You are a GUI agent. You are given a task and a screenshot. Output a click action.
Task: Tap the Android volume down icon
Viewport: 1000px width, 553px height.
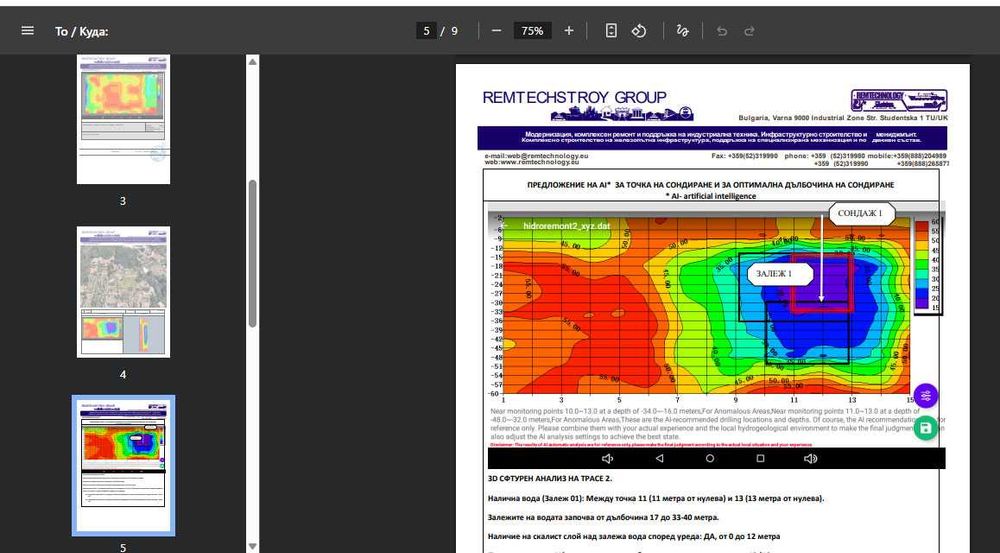coord(608,459)
